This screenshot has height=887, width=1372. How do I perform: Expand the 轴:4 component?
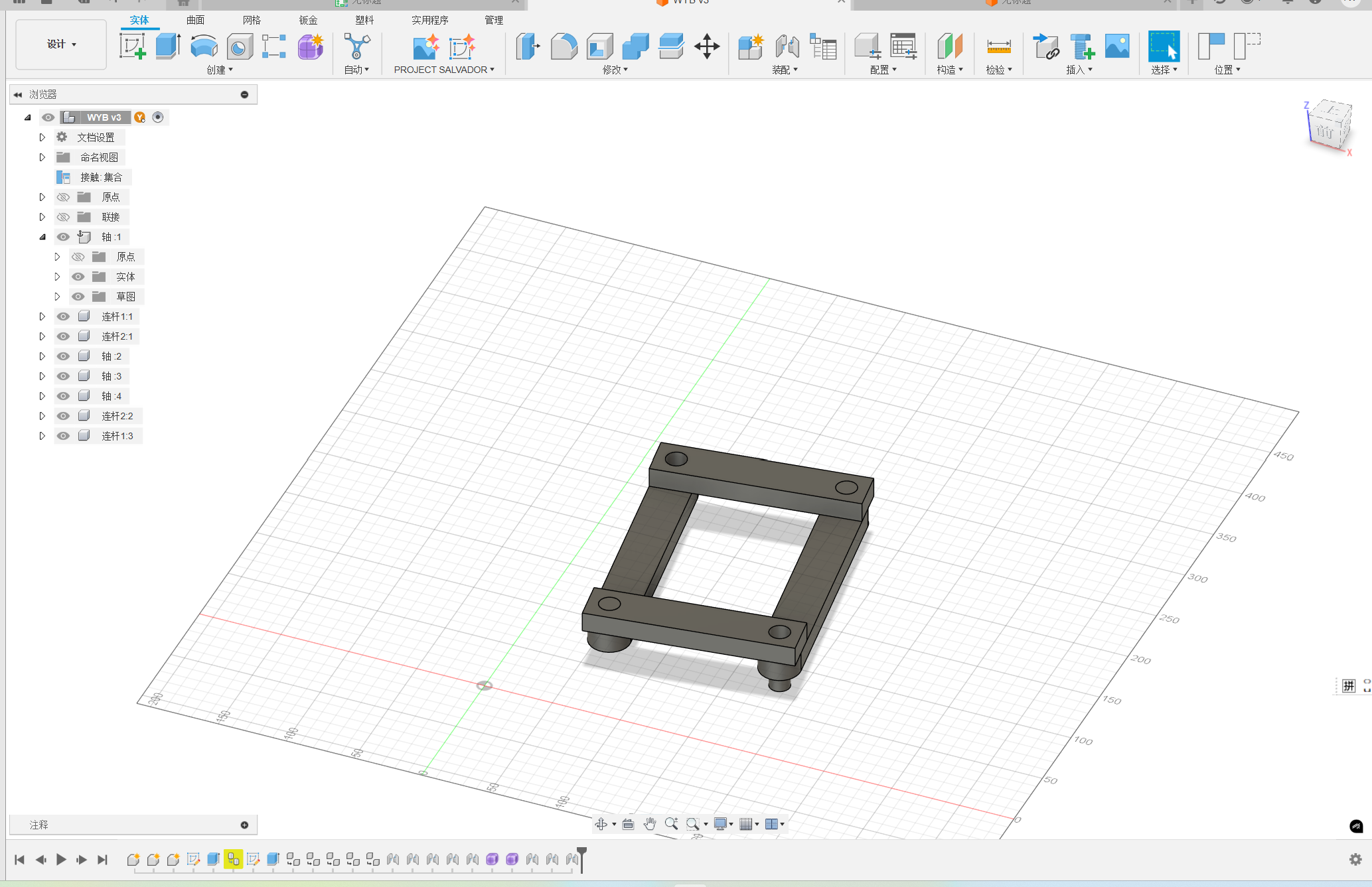click(42, 396)
